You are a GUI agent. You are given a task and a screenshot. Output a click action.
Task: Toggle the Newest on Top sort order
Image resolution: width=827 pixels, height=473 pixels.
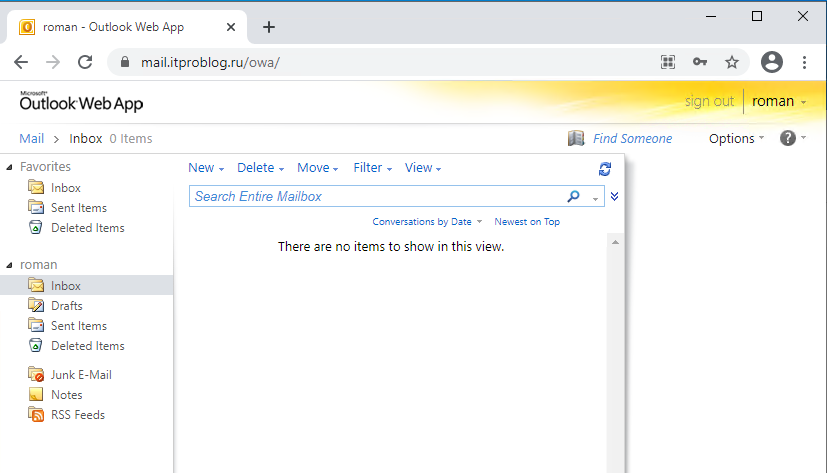point(527,222)
